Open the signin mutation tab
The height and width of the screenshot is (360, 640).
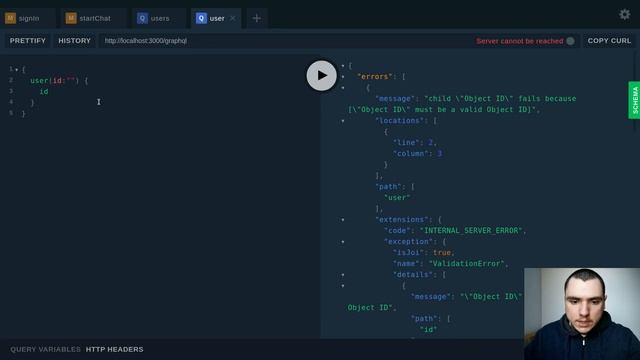coord(28,18)
